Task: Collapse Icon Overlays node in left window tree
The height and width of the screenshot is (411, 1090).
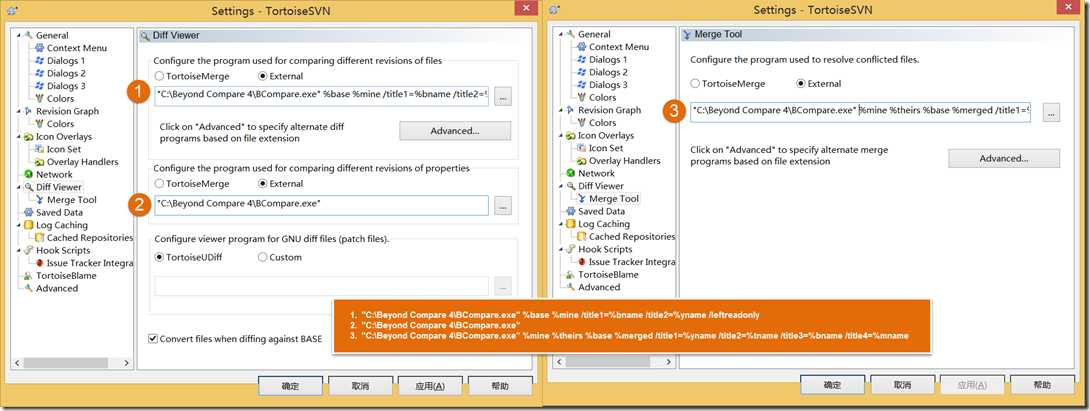Action: click(x=19, y=136)
